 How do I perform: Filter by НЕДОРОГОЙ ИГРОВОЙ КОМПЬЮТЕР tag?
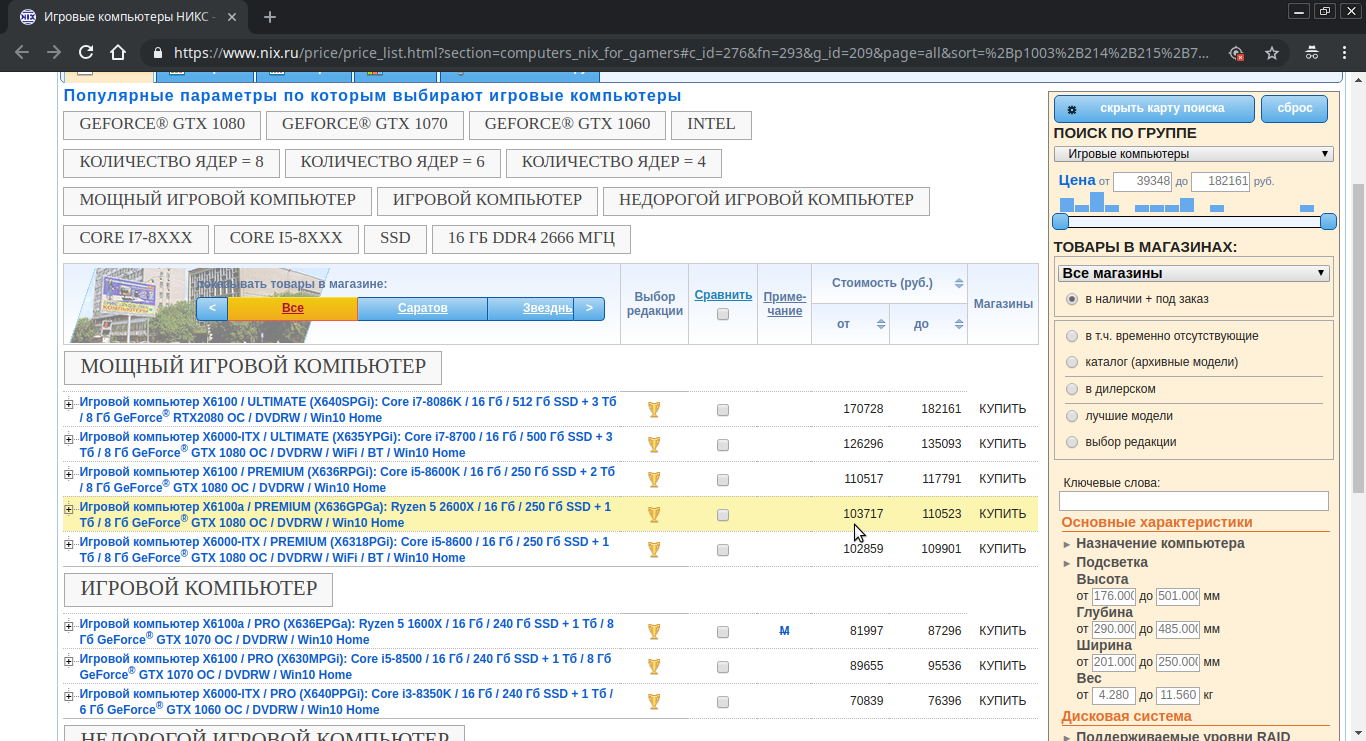pyautogui.click(x=766, y=201)
